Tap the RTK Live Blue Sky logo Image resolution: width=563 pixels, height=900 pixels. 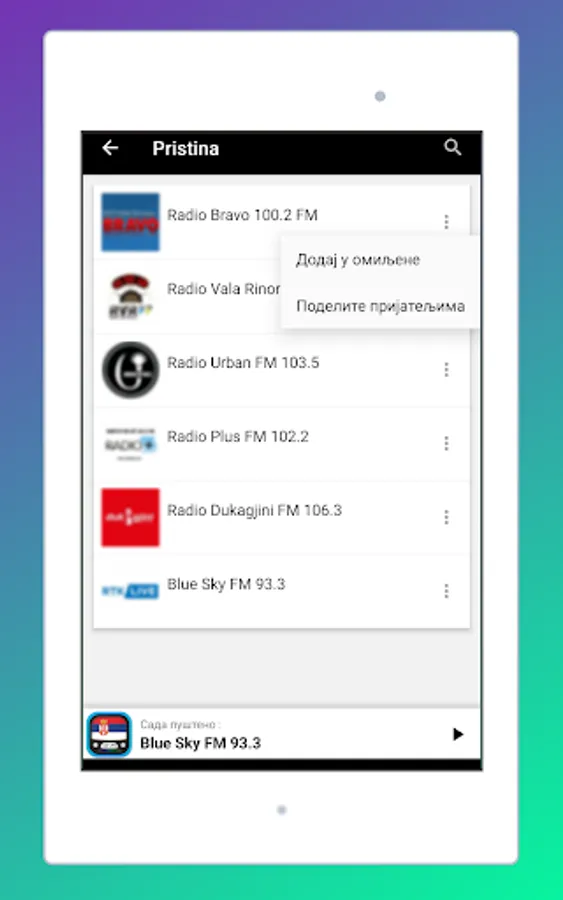click(x=130, y=591)
